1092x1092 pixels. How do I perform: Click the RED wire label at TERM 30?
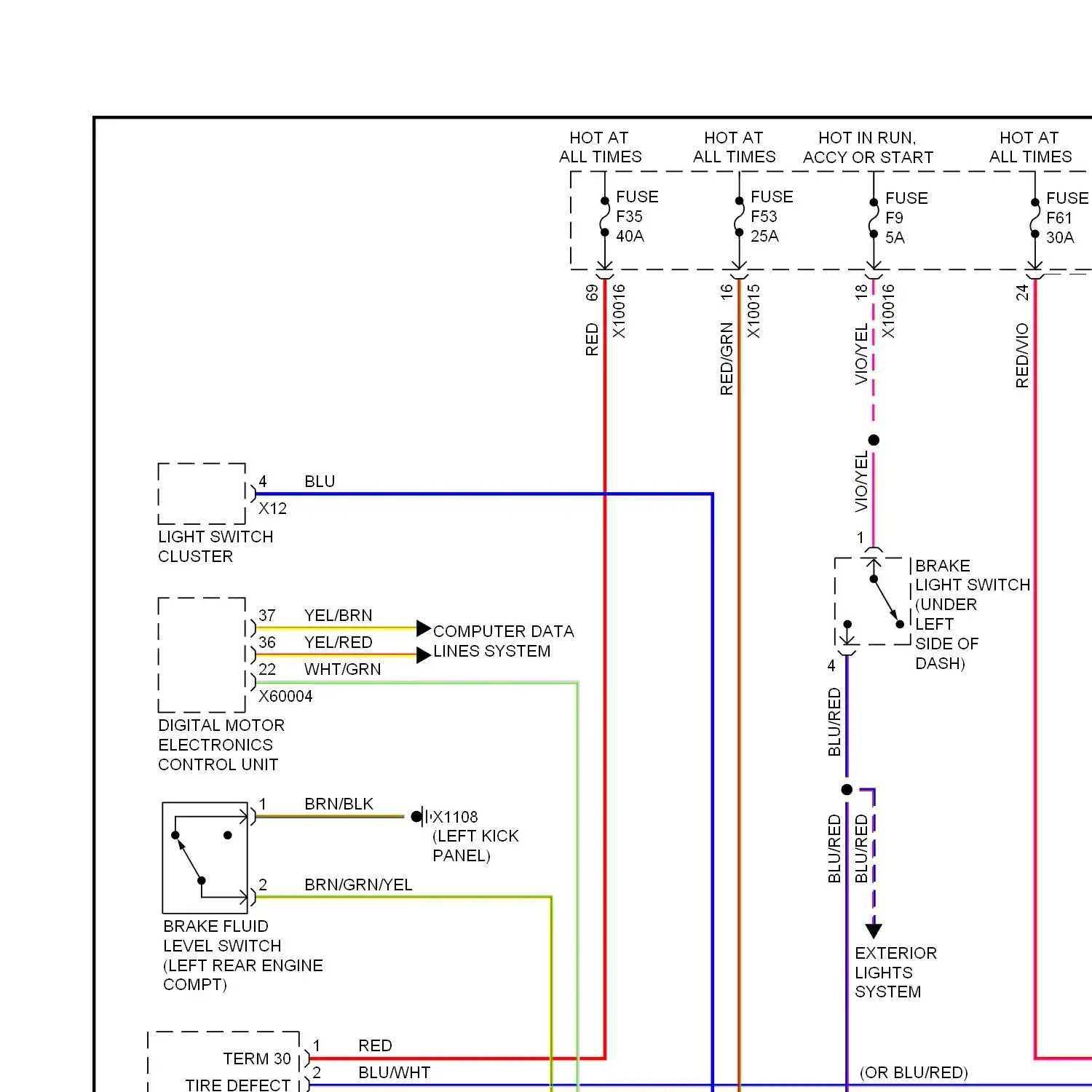coord(375,1046)
